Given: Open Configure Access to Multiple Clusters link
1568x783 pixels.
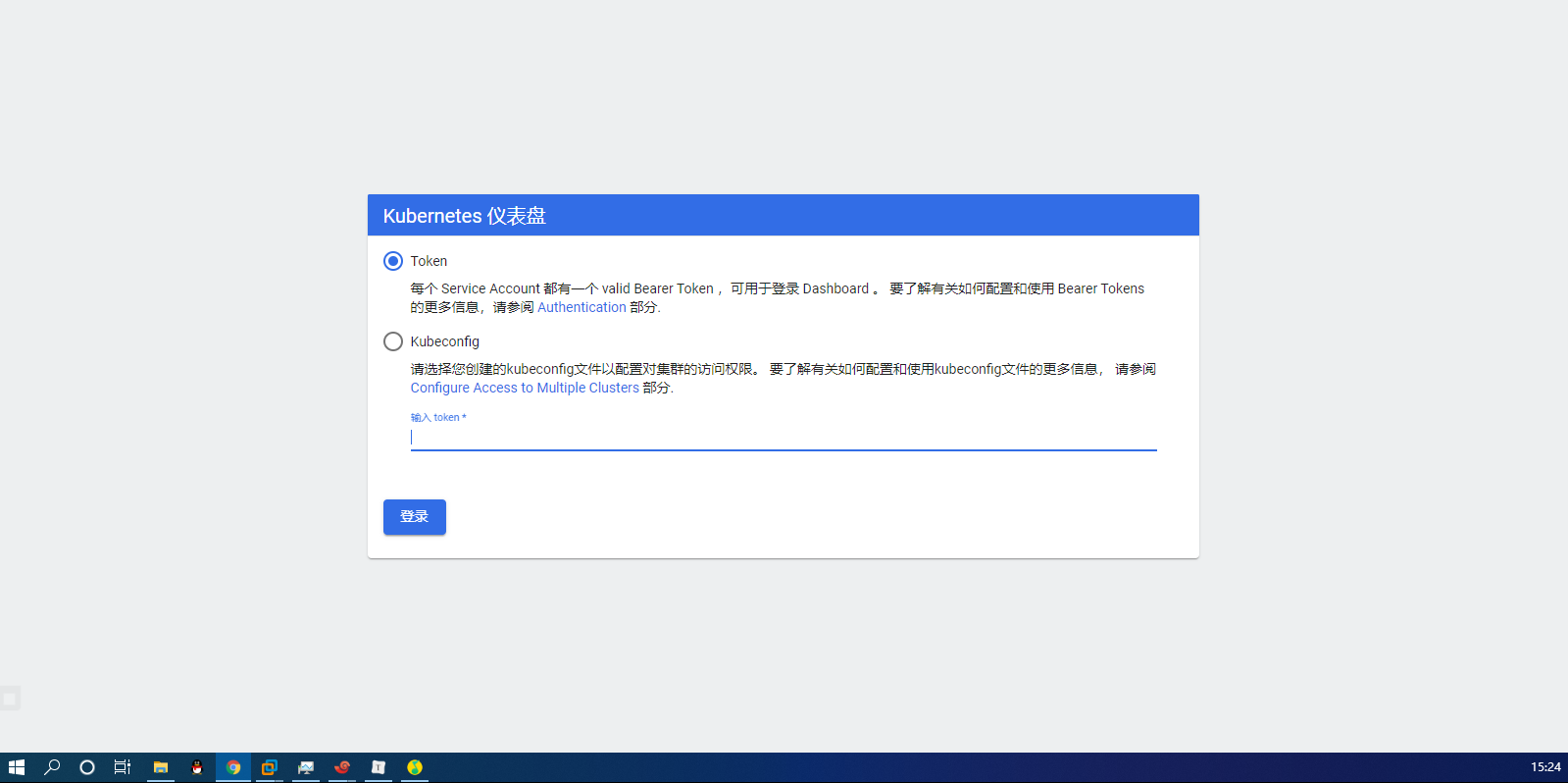Looking at the screenshot, I should click(525, 388).
